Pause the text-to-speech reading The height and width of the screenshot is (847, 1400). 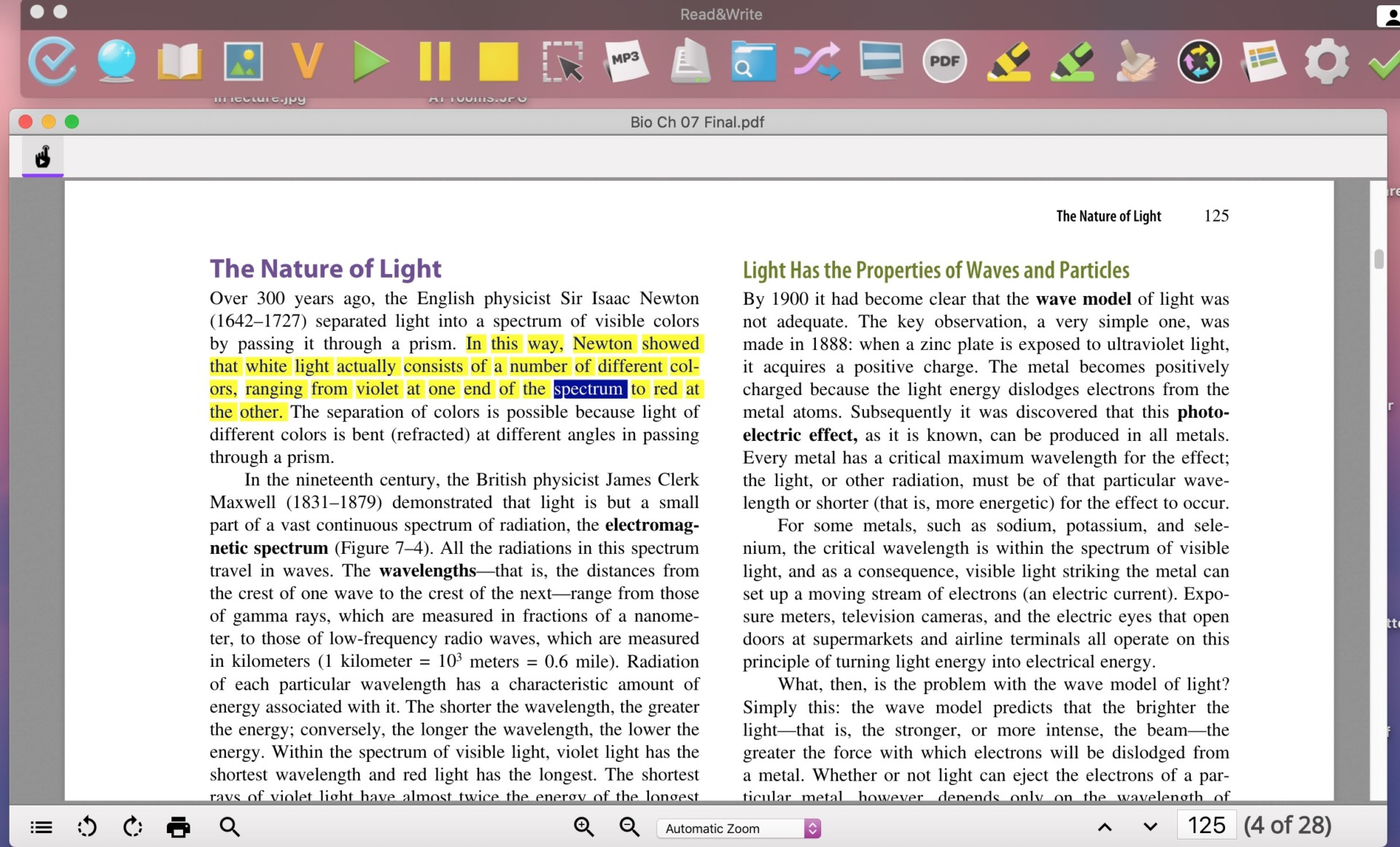coord(435,61)
